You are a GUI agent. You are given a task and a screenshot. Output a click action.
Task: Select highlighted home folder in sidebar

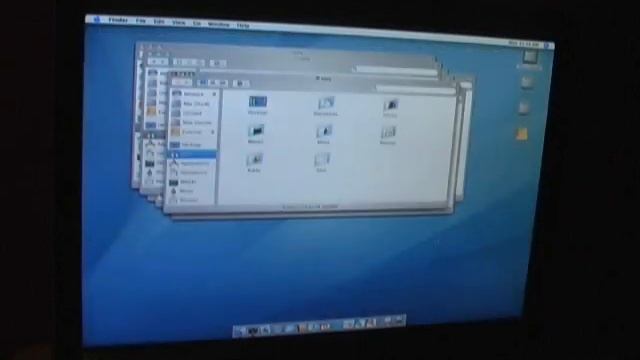coord(192,154)
